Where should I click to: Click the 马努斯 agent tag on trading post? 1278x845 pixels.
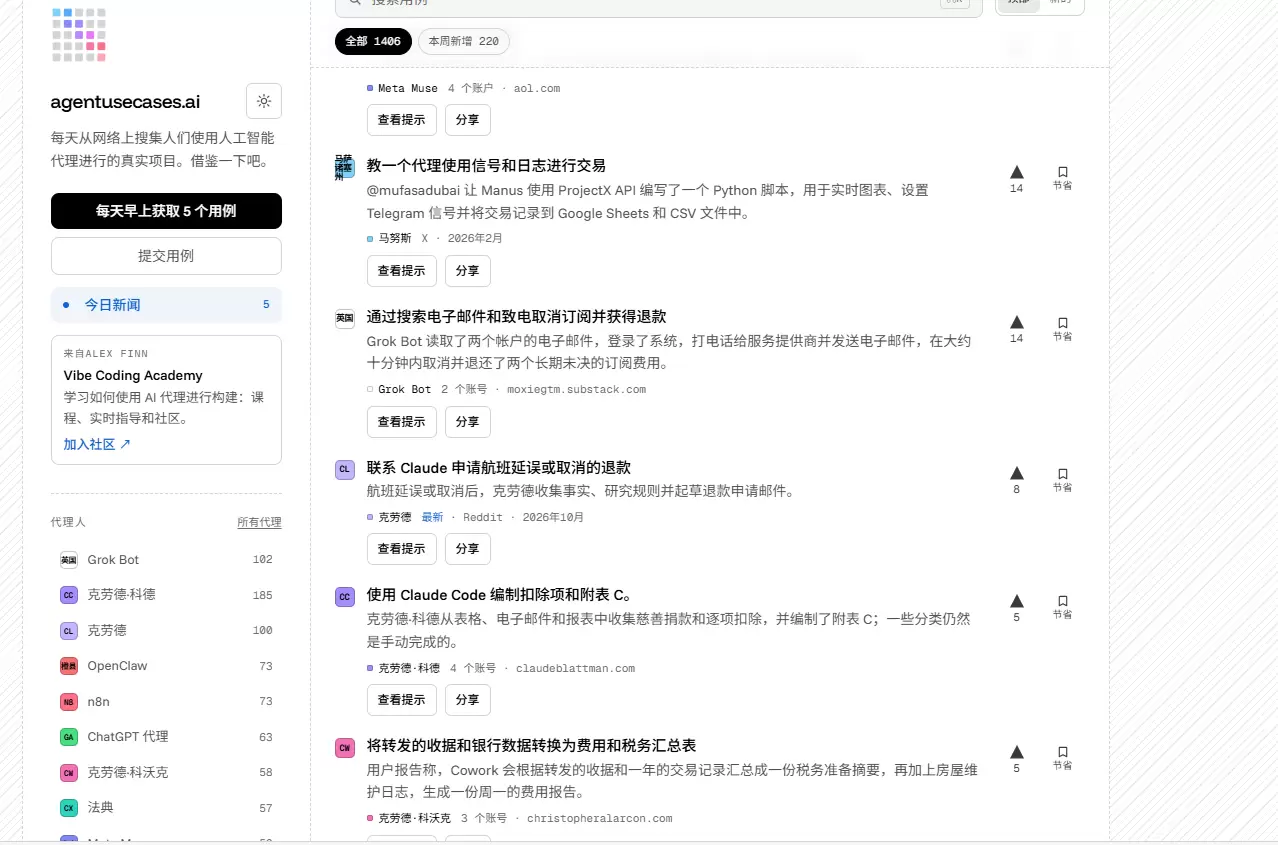coord(389,239)
